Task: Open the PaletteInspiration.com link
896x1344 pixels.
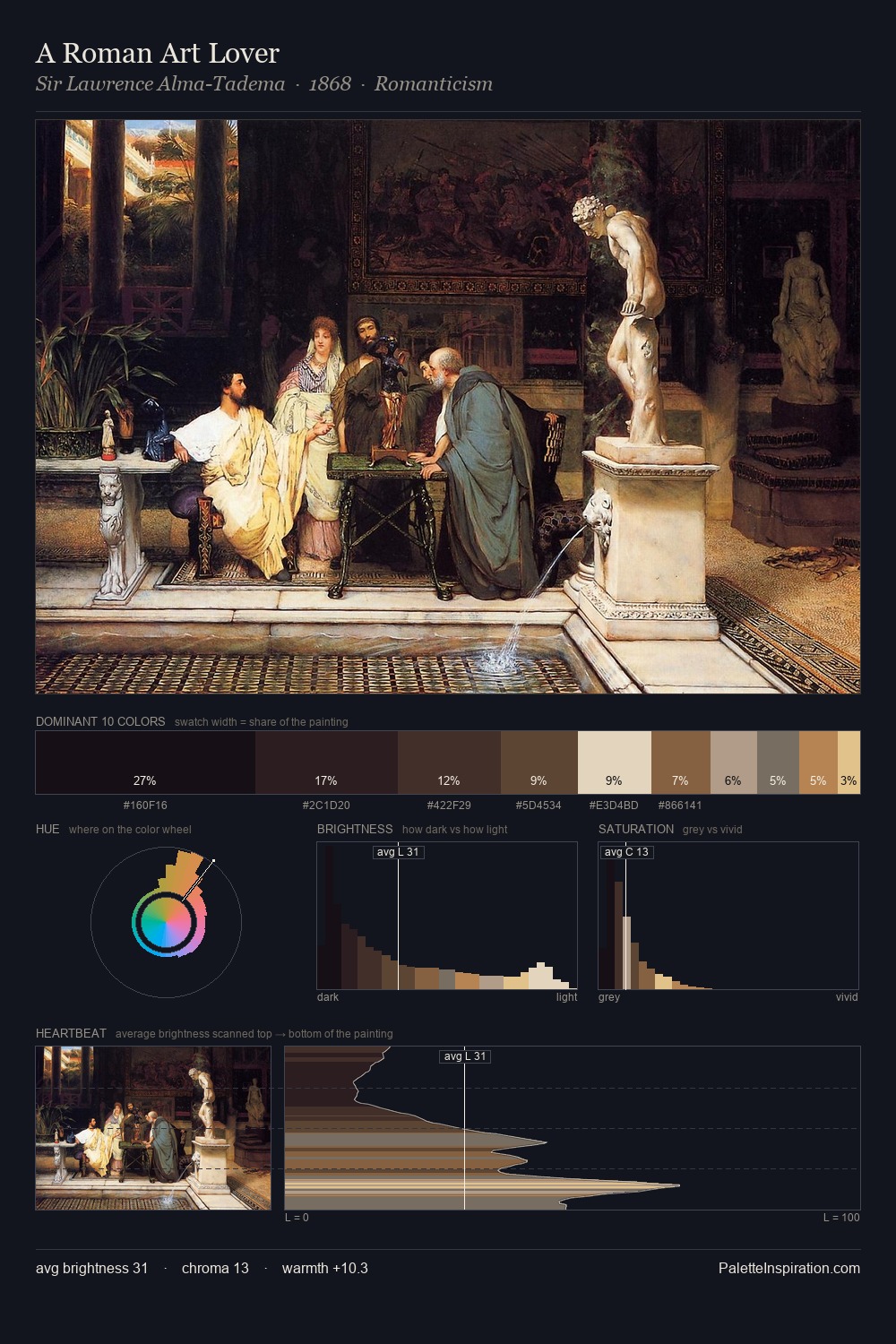Action: click(x=789, y=1269)
